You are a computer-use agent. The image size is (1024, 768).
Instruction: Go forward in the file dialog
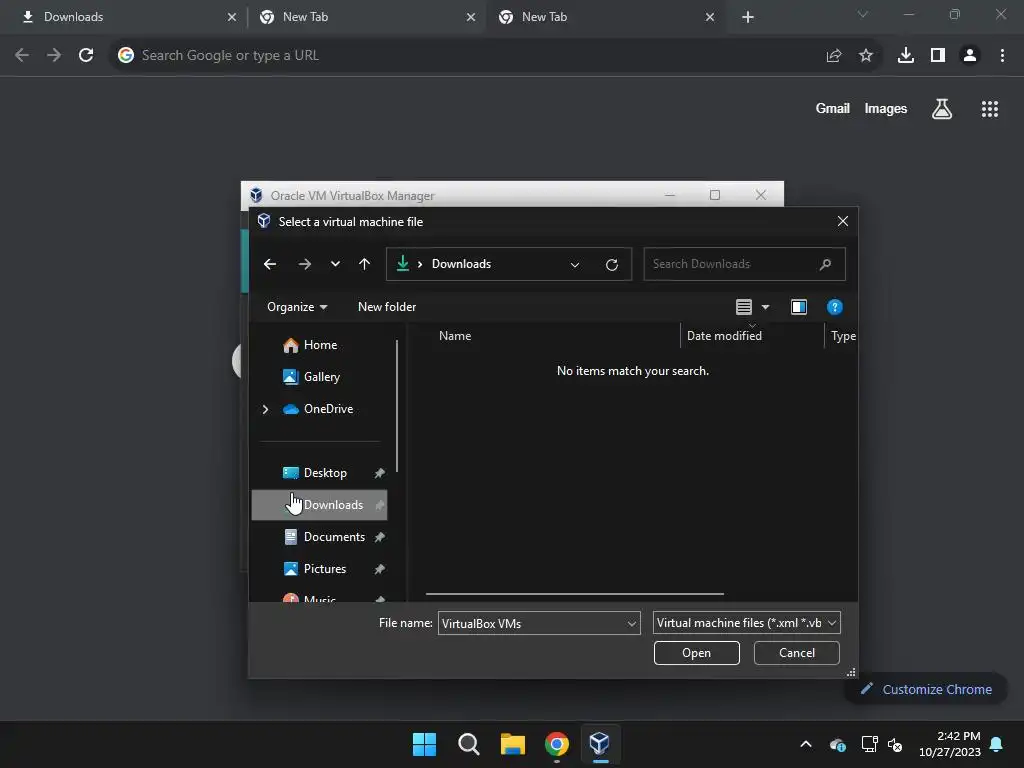304,264
